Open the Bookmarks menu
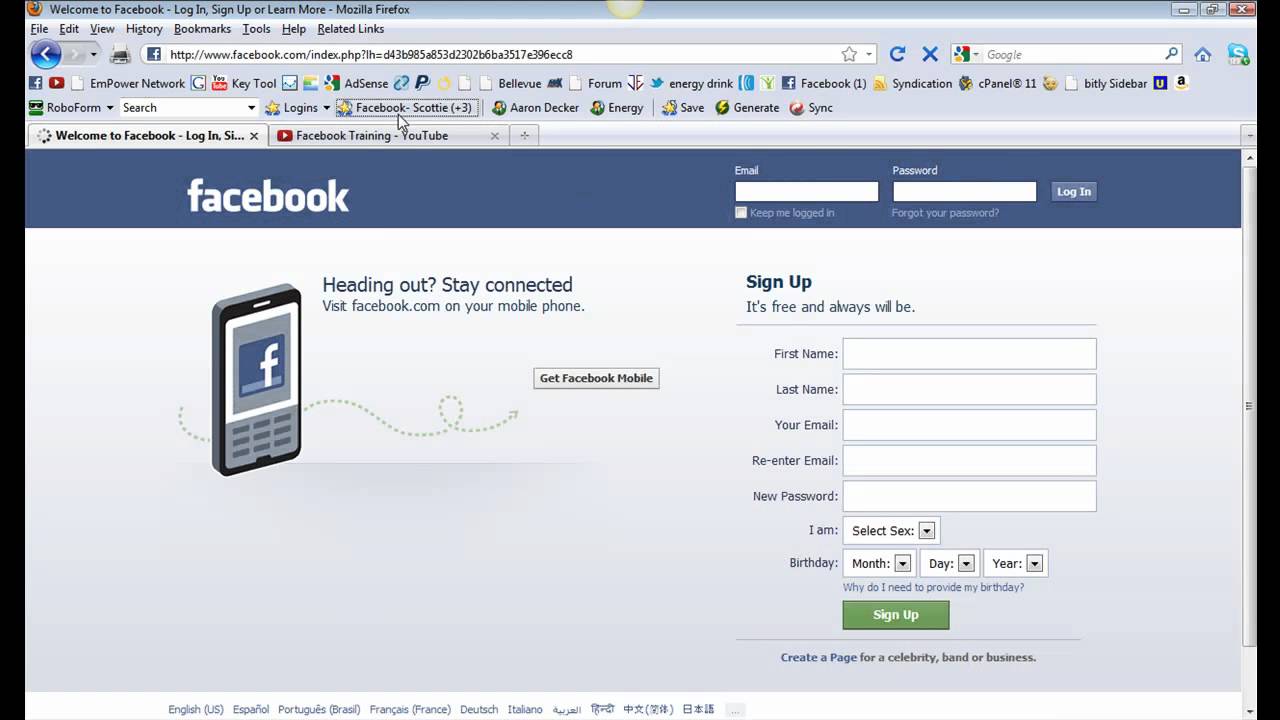The height and width of the screenshot is (720, 1280). (x=202, y=29)
